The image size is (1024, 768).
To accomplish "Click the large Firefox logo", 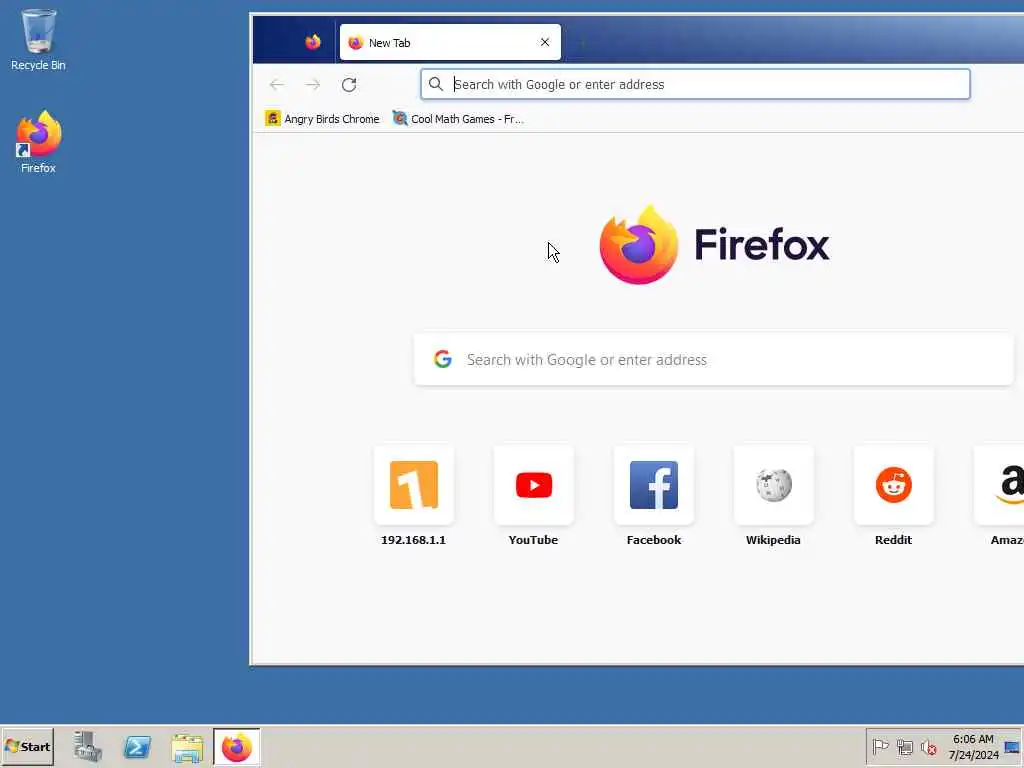I will (639, 245).
